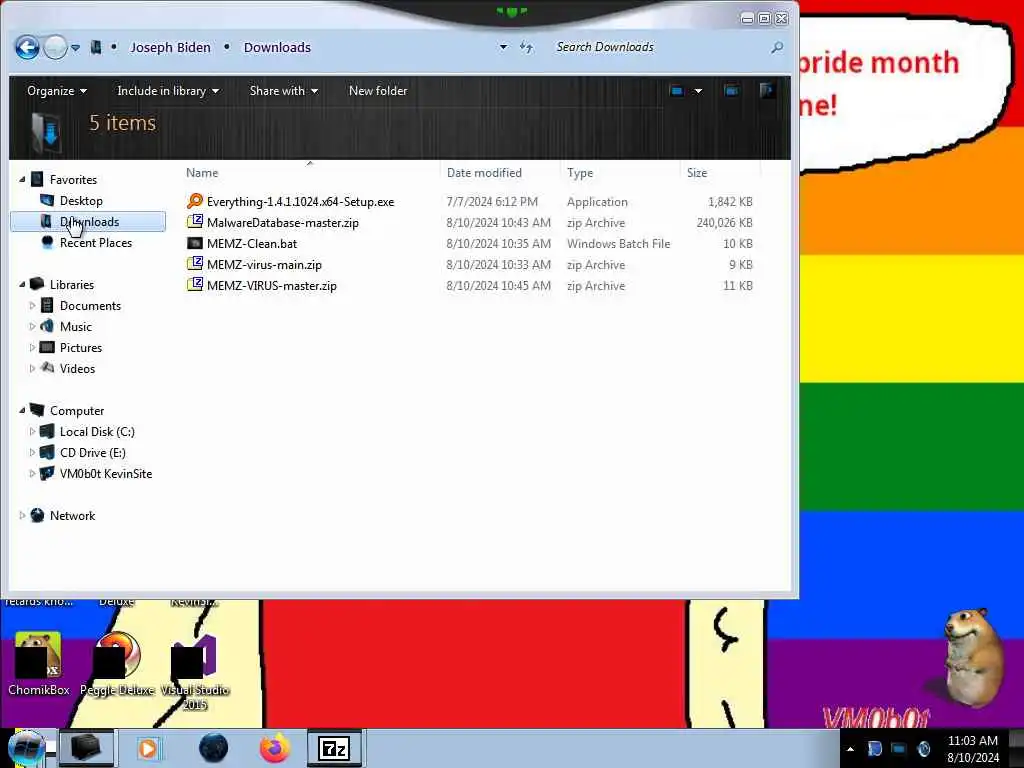Viewport: 1024px width, 768px height.
Task: Launch Firefox from the taskbar
Action: (x=275, y=748)
